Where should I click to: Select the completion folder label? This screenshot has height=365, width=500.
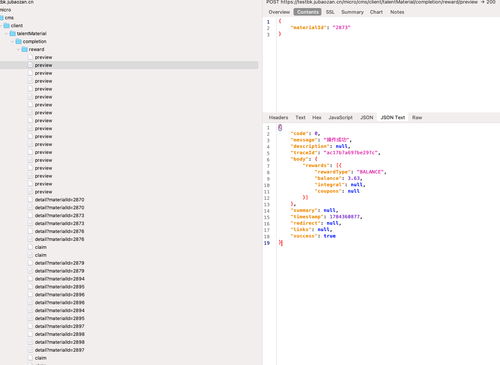[34, 41]
